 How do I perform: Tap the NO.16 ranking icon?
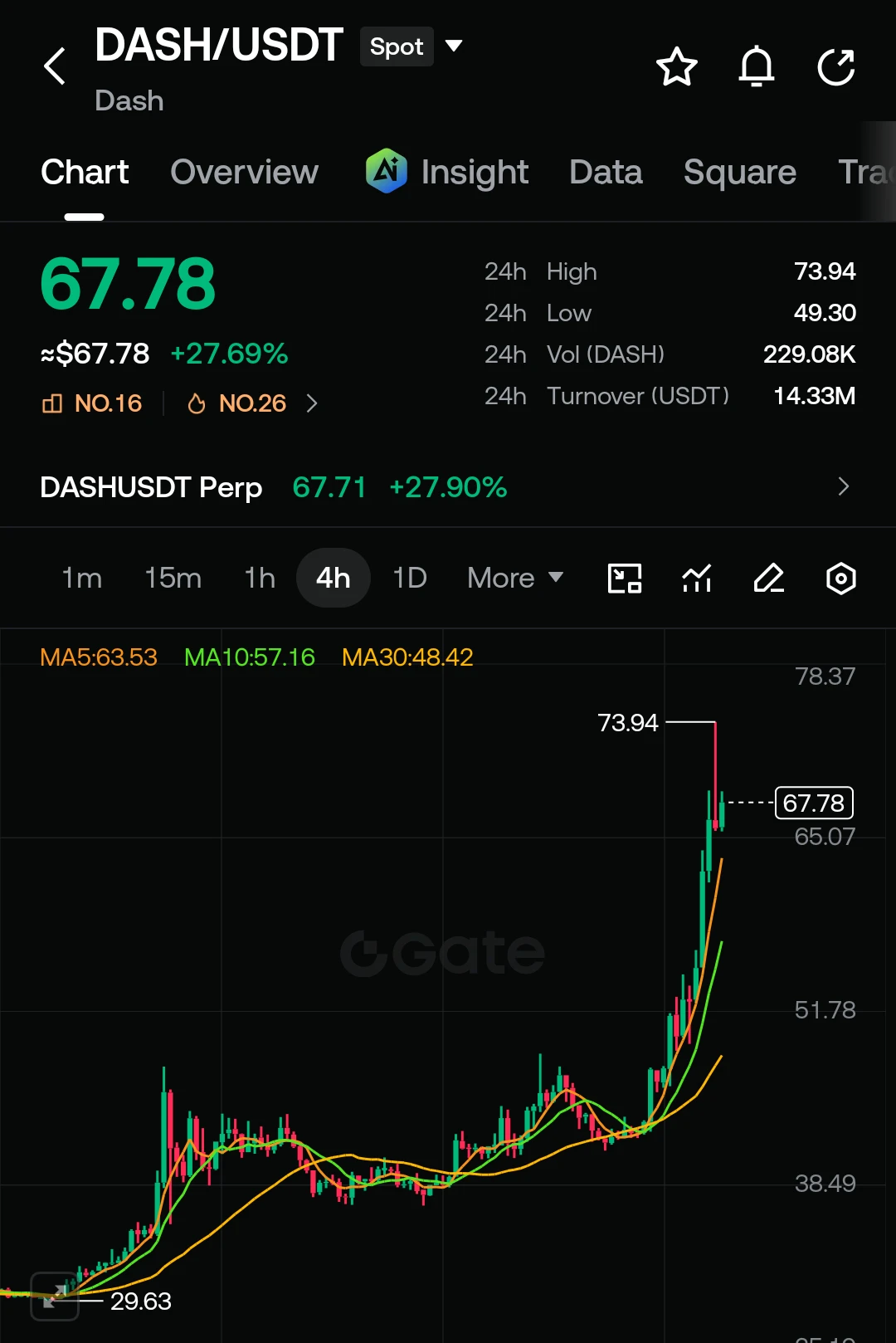(x=52, y=403)
